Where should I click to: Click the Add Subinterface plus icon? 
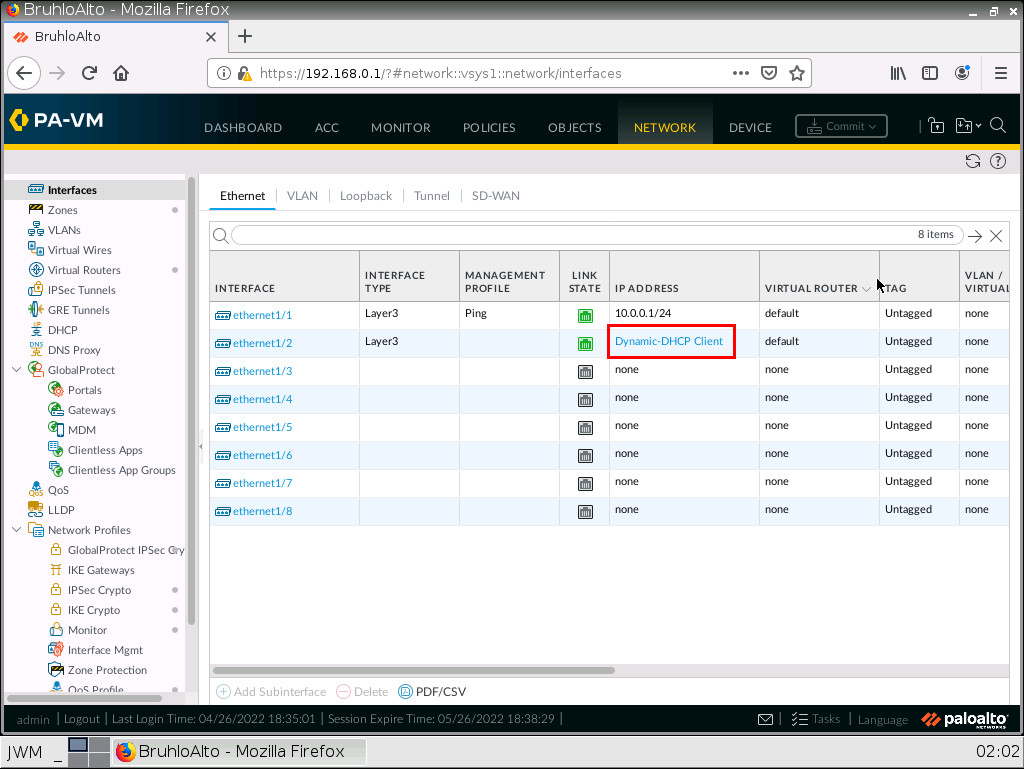pyautogui.click(x=221, y=691)
